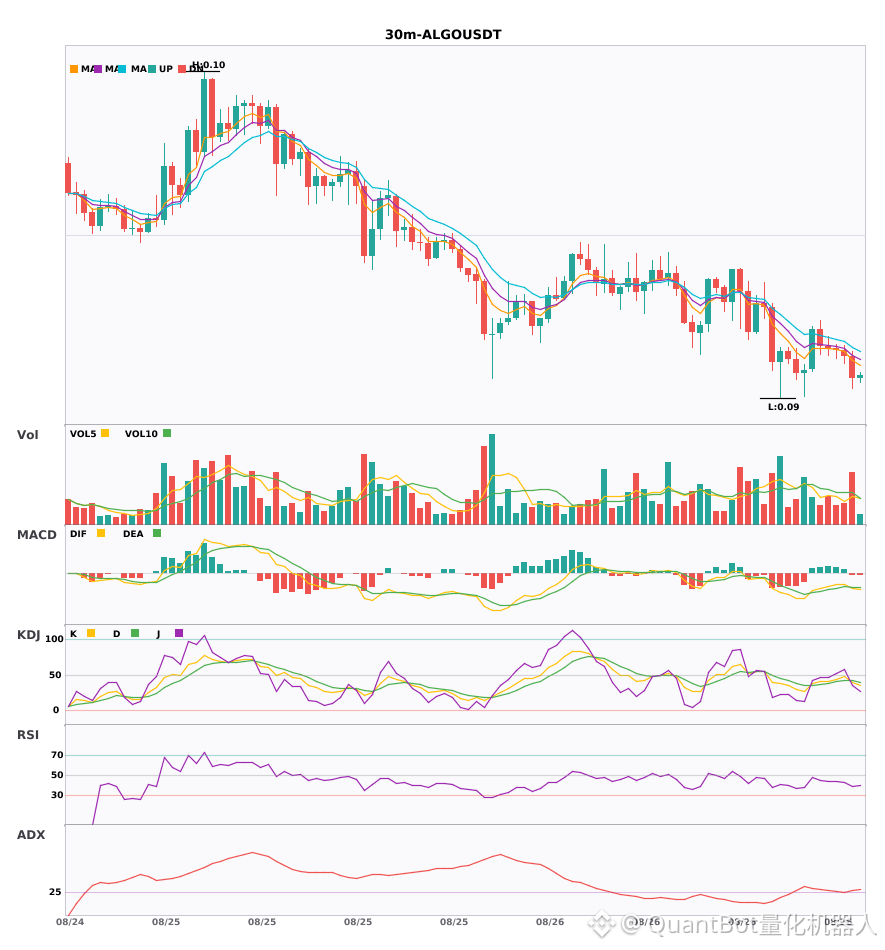
Task: Click the chart title 30m-ALGOUSDT
Action: point(443,35)
